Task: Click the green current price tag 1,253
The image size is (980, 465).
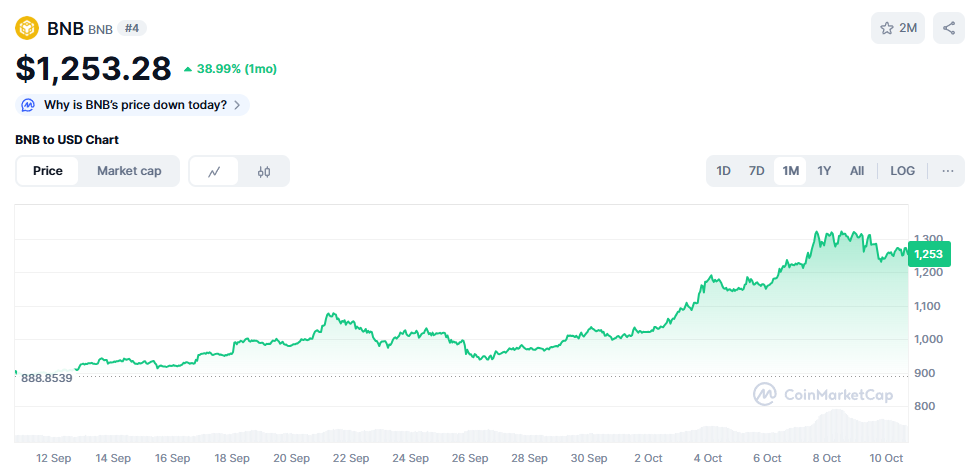Action: point(928,254)
